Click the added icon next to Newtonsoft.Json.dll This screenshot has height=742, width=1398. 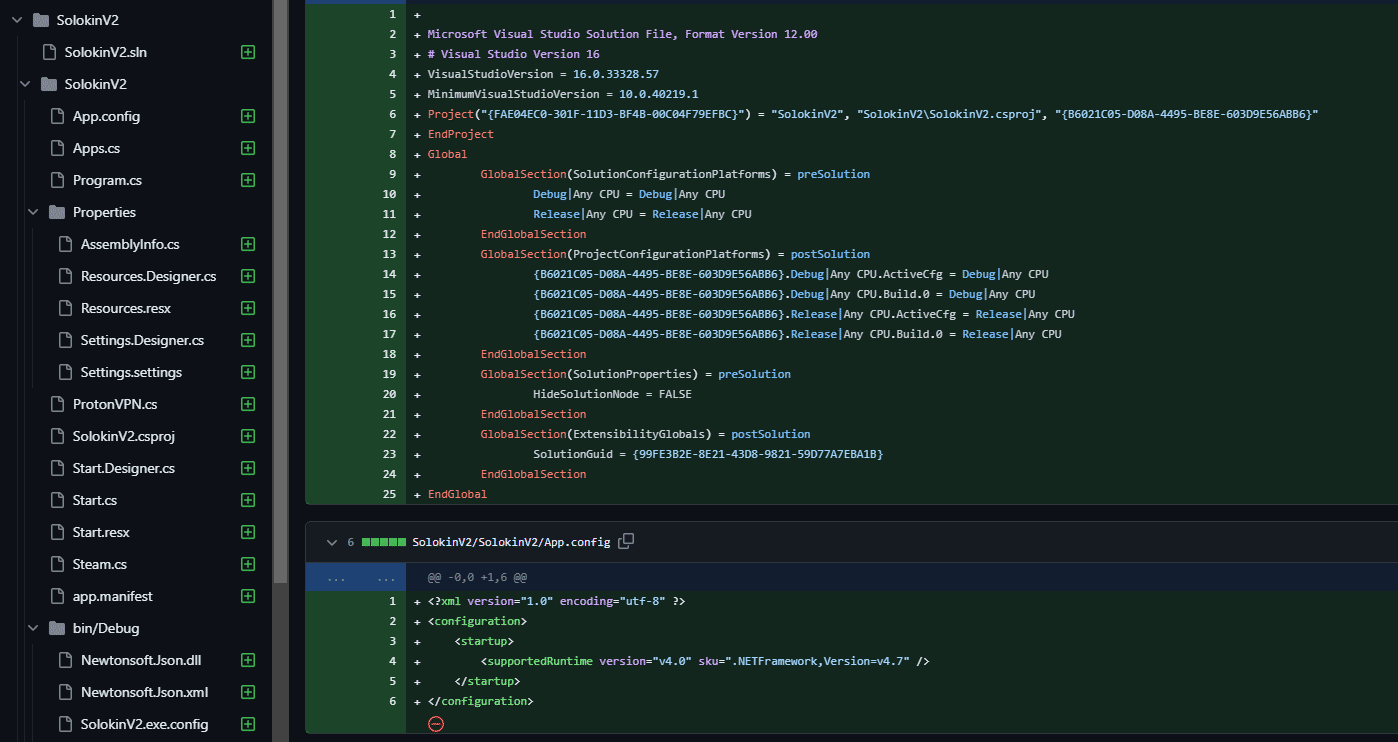[x=248, y=660]
